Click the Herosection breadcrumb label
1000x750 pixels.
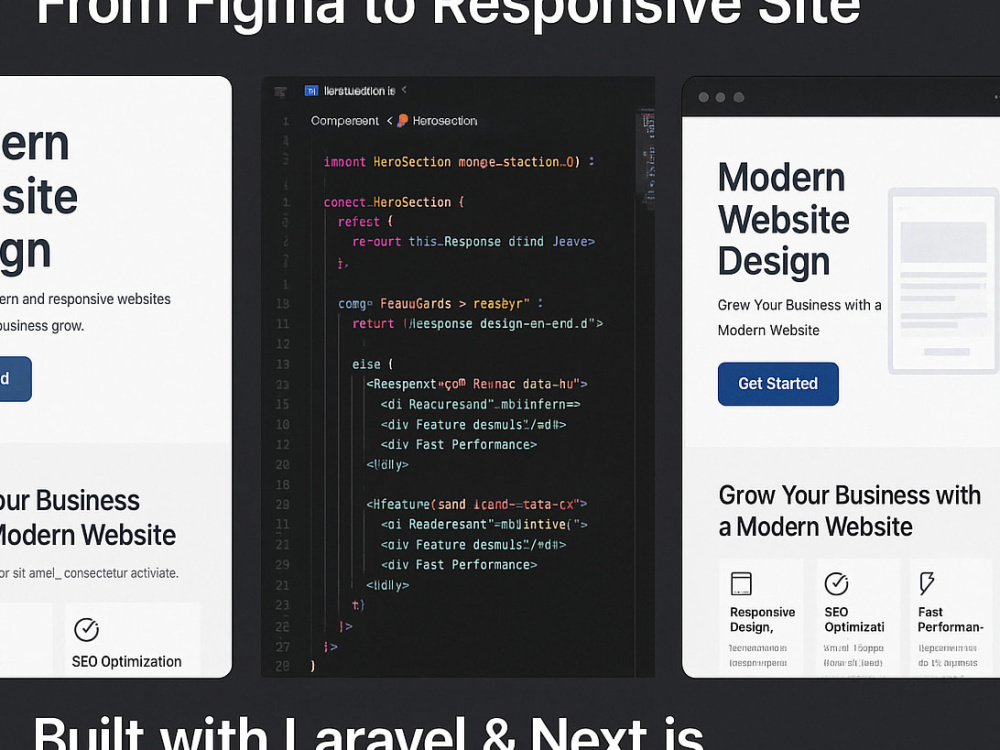point(445,121)
